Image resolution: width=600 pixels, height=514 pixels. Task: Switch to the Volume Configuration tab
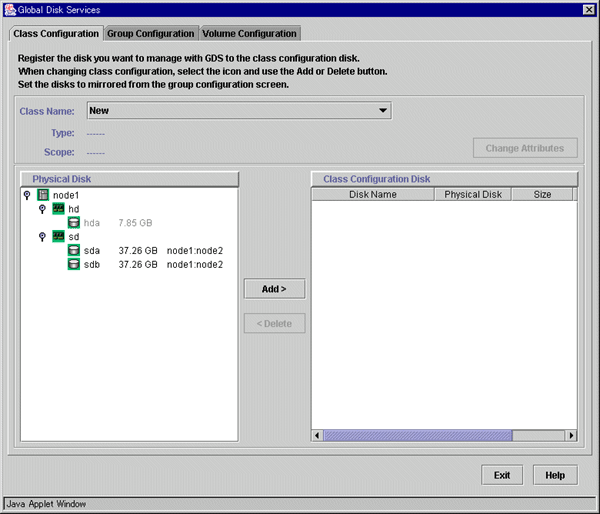coord(250,33)
